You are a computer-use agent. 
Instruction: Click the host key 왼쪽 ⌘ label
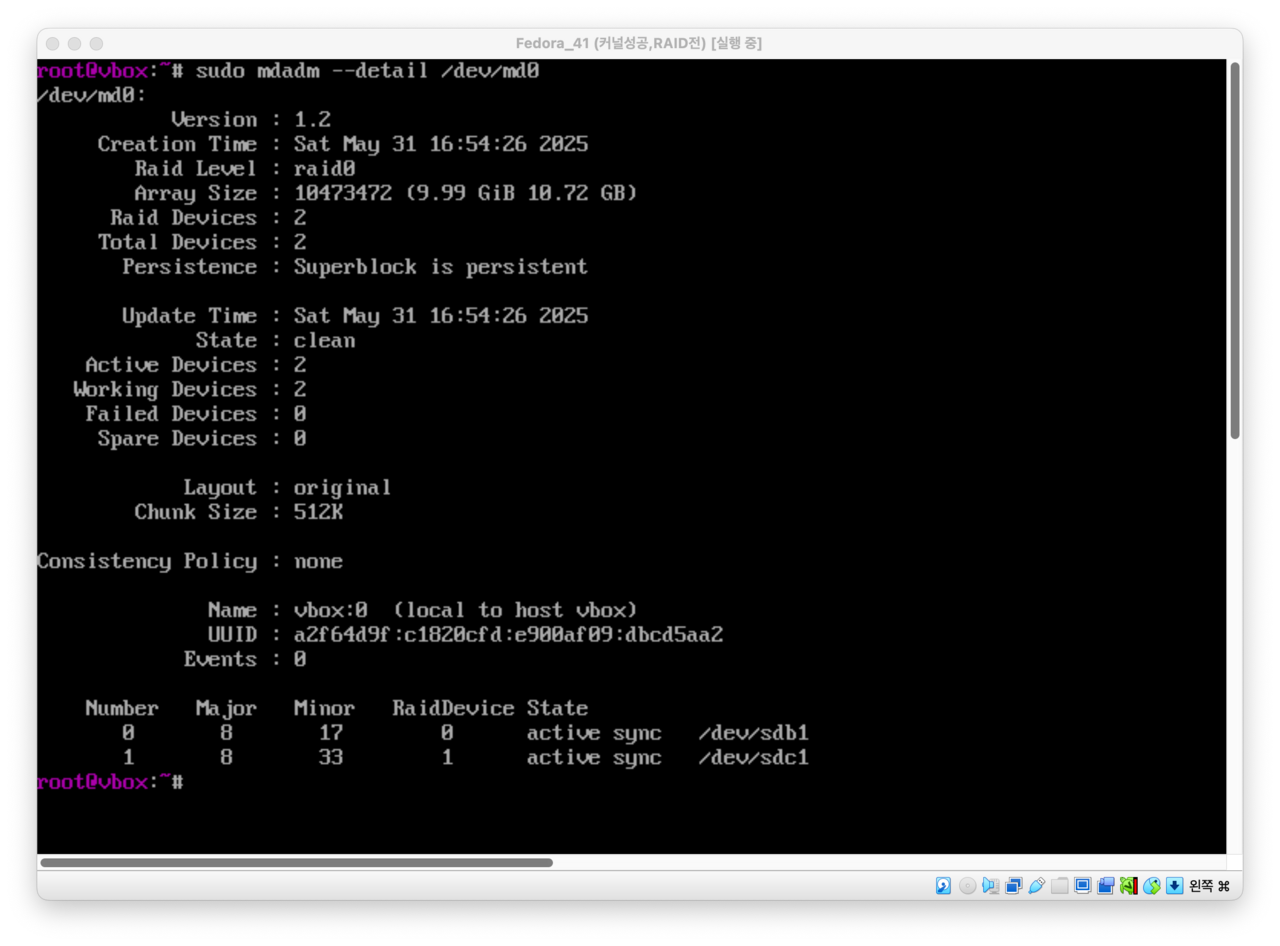click(1209, 886)
